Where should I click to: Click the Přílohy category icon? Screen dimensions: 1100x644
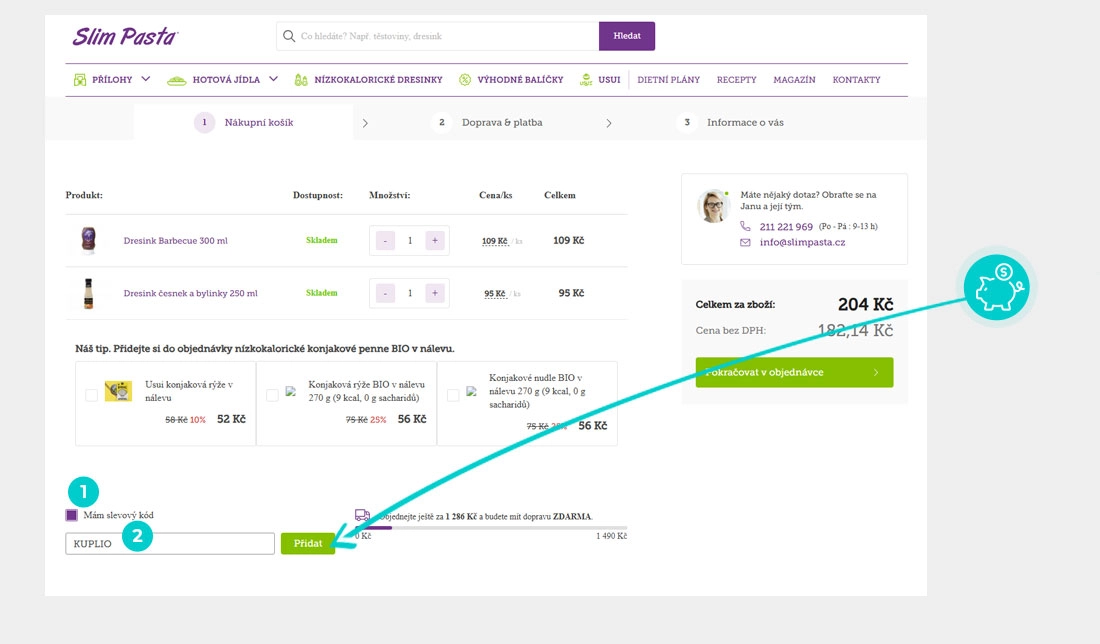point(81,80)
